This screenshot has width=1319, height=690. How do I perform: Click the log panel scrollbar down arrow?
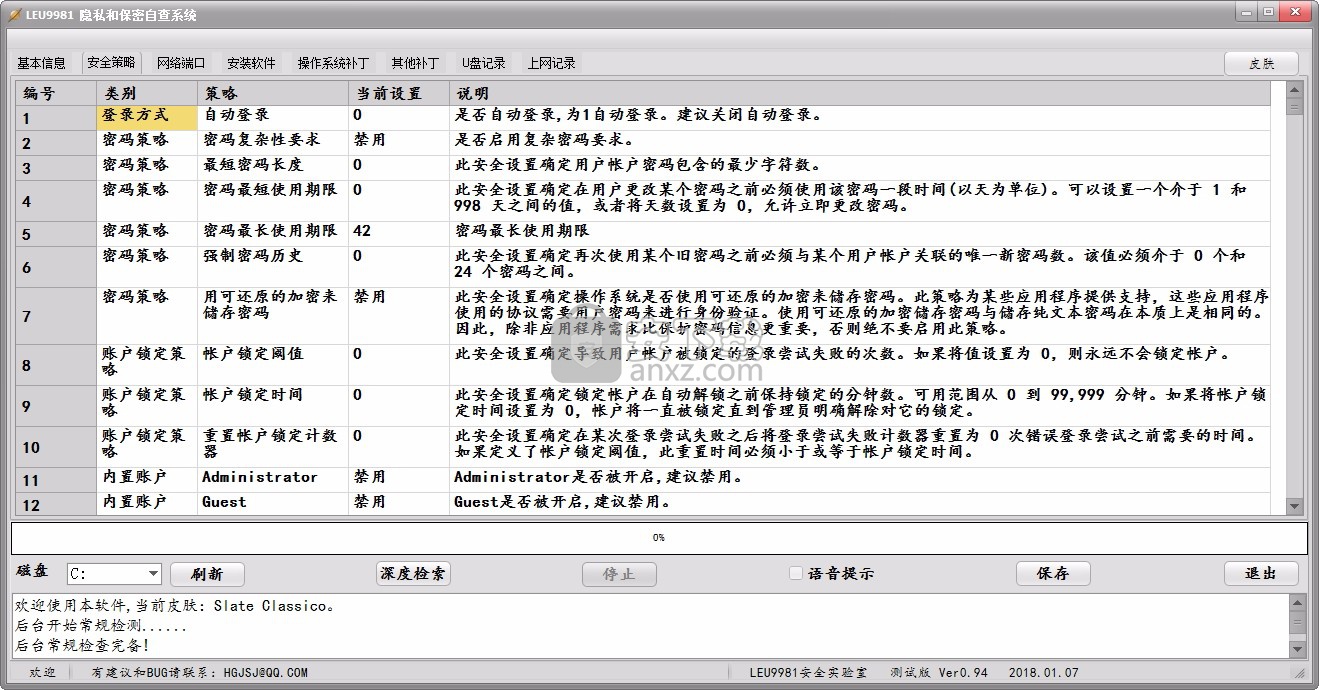tap(1298, 650)
